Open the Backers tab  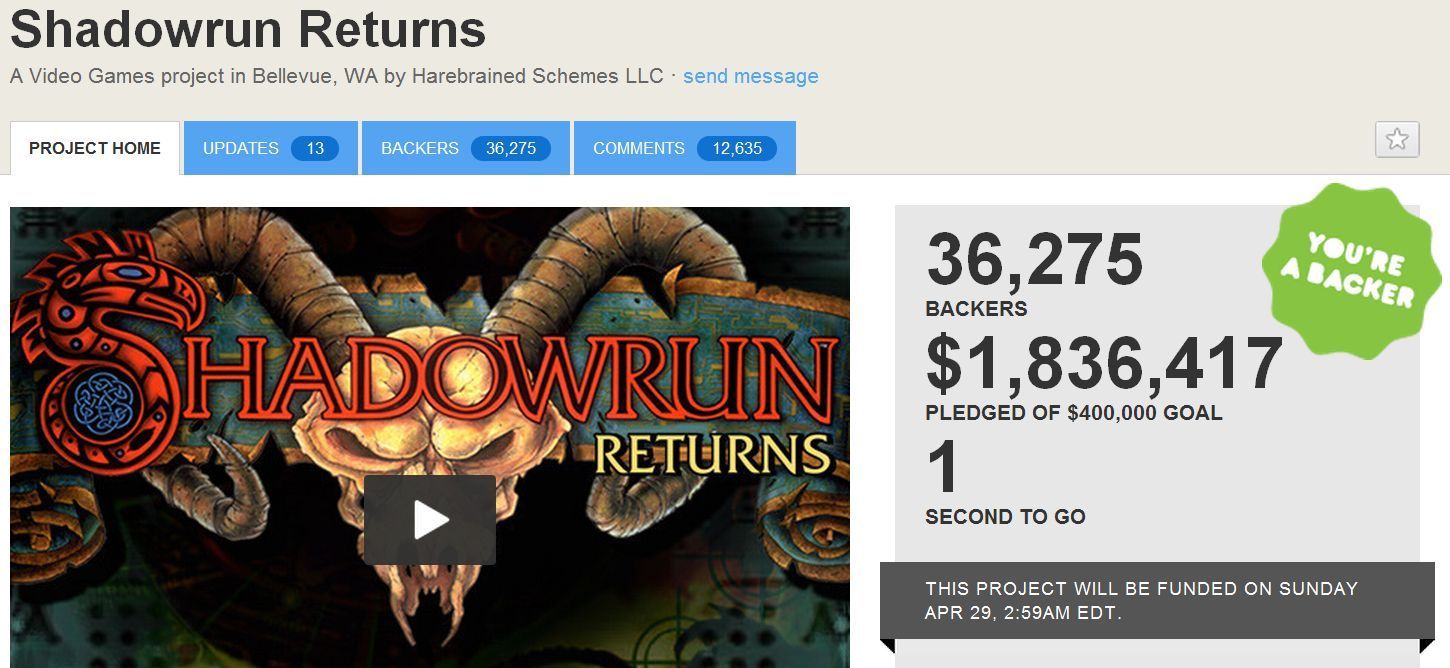465,148
